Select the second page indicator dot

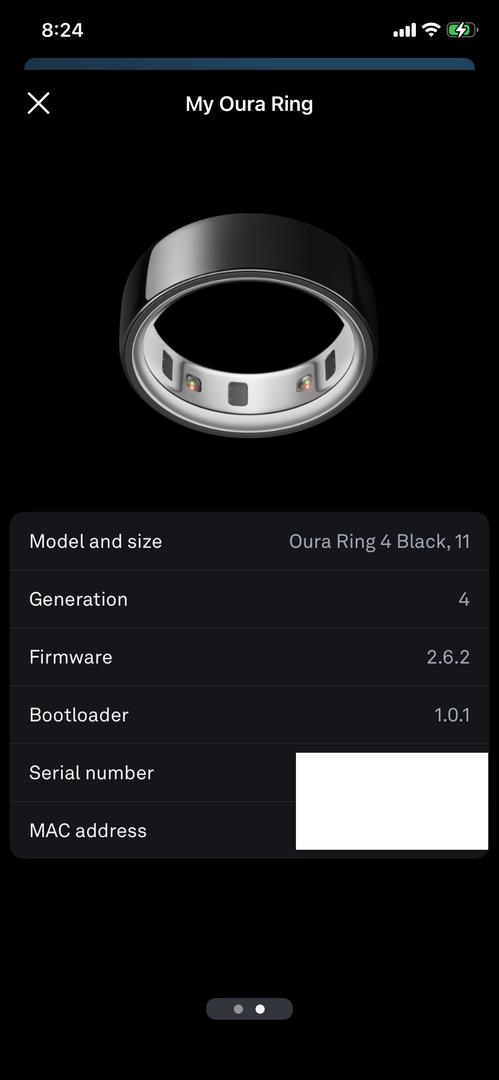pos(260,1009)
